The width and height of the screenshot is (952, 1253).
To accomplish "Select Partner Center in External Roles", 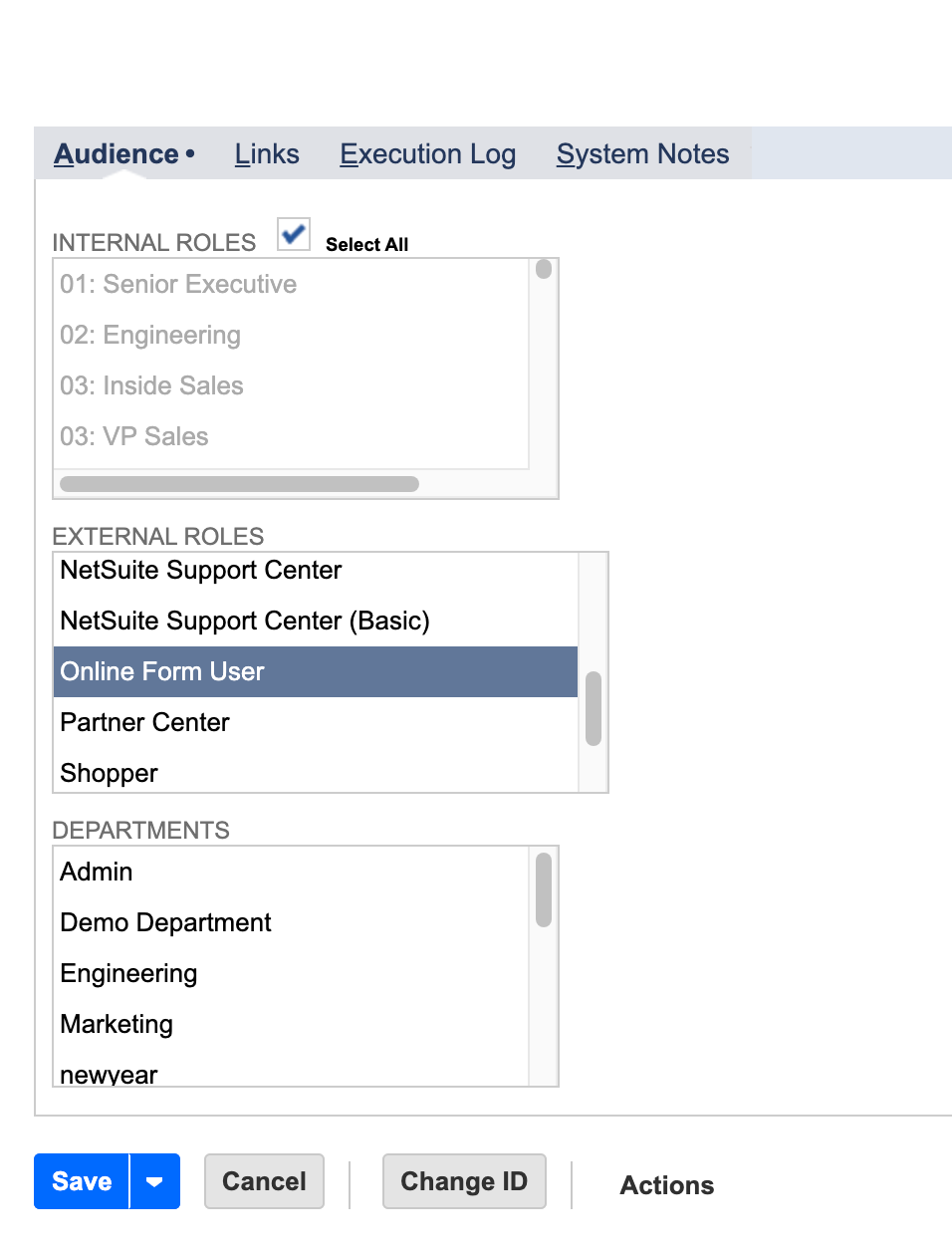I will (145, 722).
